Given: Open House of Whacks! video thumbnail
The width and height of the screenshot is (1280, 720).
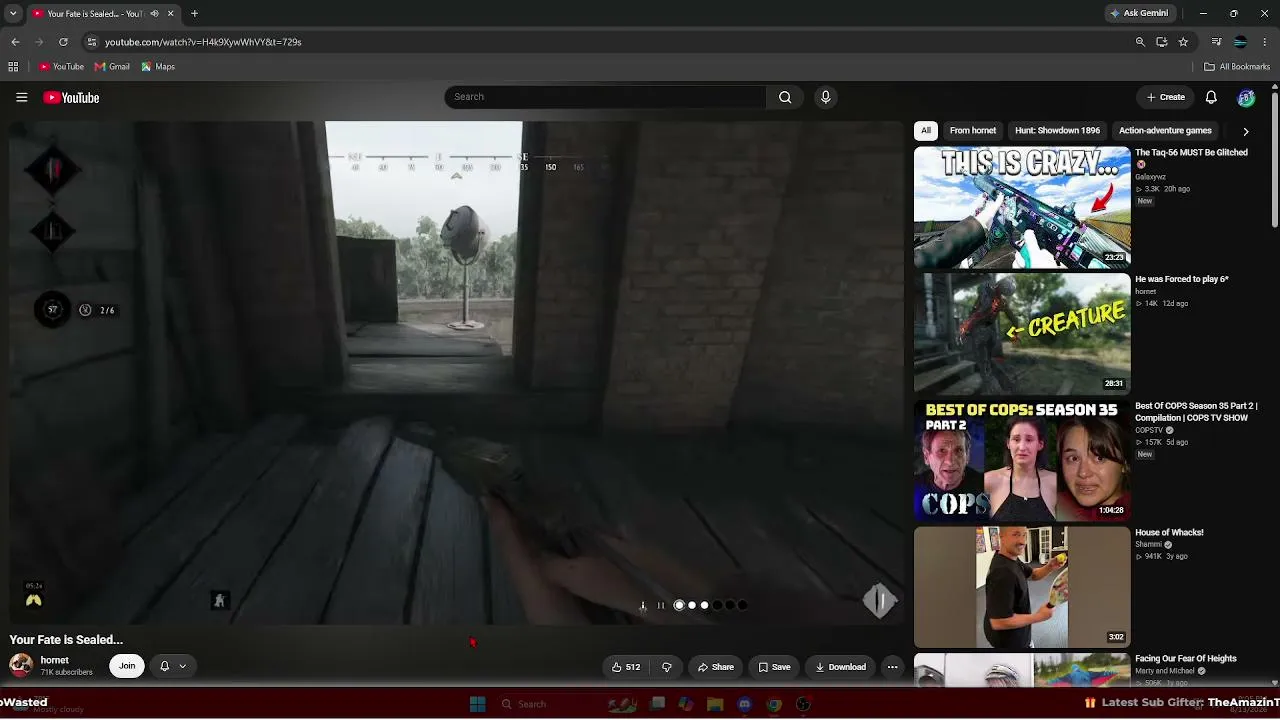Looking at the screenshot, I should (x=1022, y=587).
